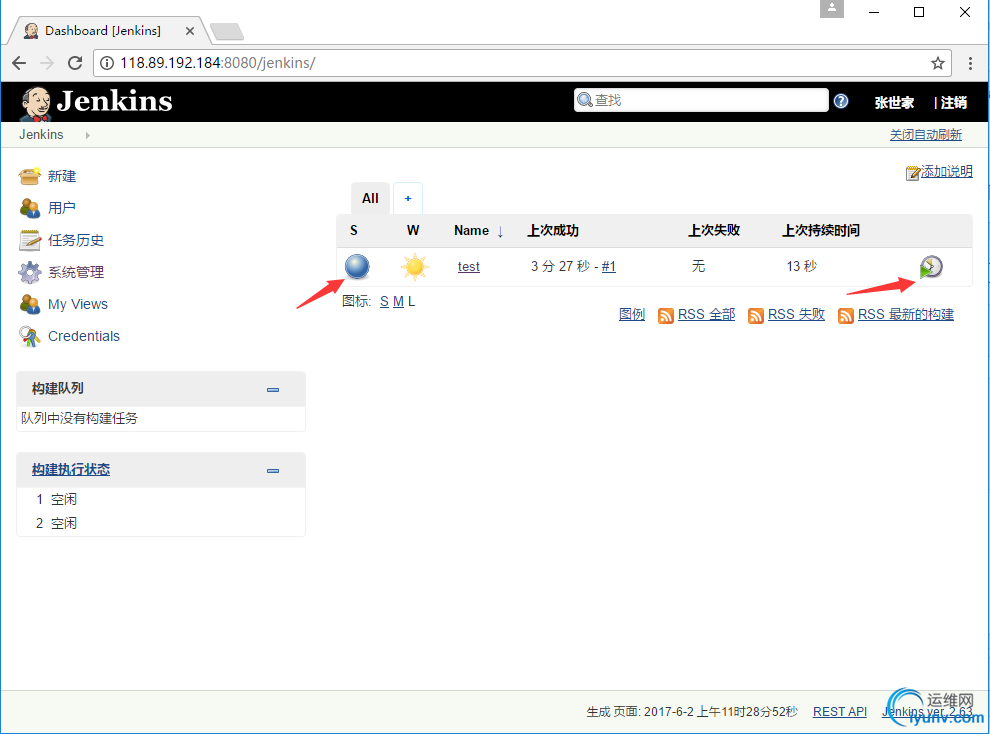990x734 pixels.
Task: Click the 用户 people icon
Action: pos(30,208)
